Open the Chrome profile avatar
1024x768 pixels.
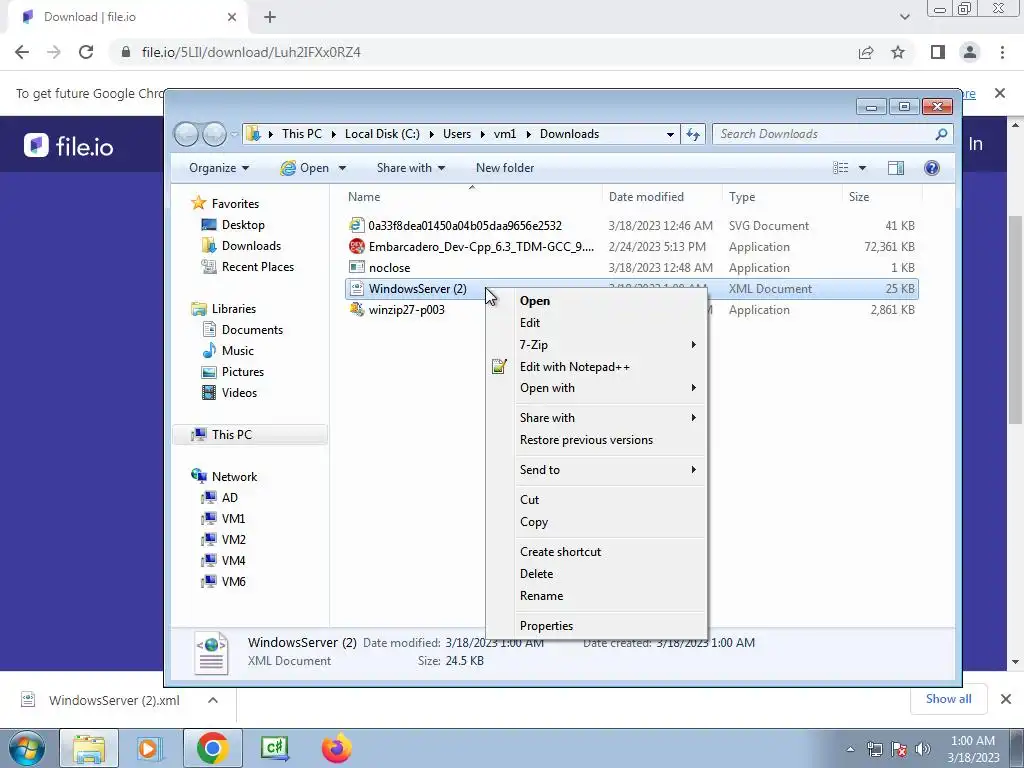coord(970,52)
